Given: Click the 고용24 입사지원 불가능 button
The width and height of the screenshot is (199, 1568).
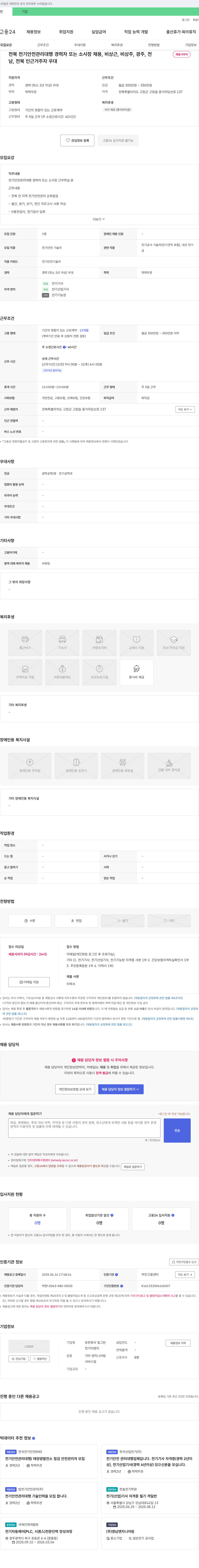Looking at the screenshot, I should coord(118,141).
